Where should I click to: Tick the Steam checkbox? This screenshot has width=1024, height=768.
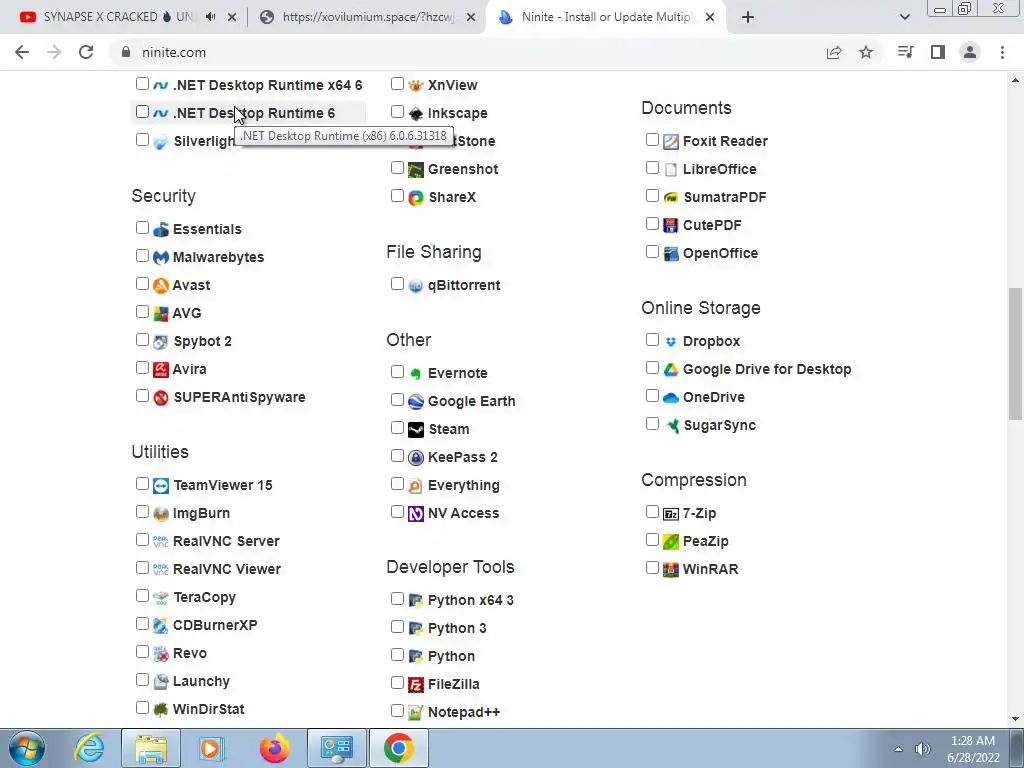[x=397, y=428]
